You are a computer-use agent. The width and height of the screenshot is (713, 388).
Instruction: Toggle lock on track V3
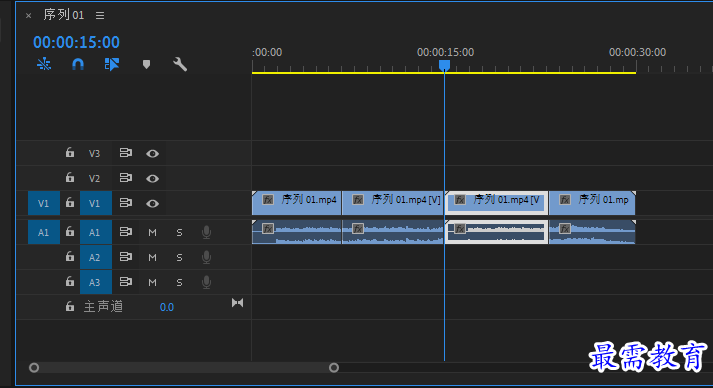pos(70,153)
